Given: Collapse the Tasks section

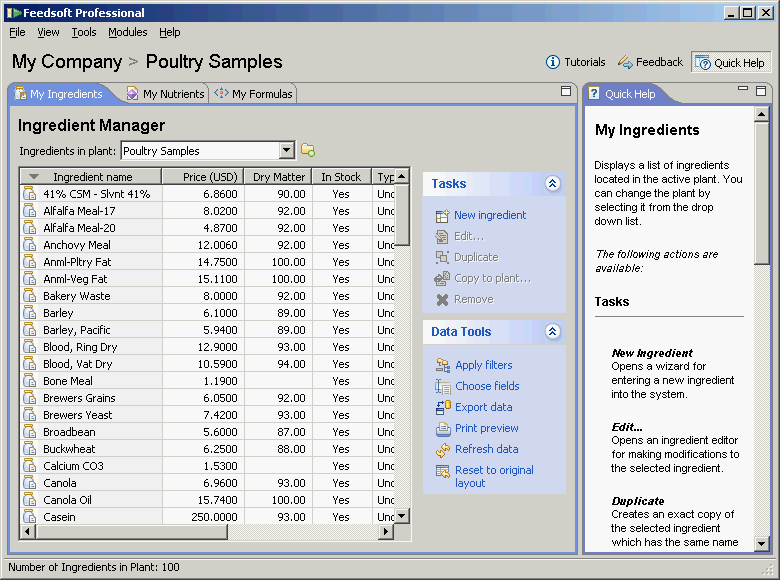Looking at the screenshot, I should (552, 184).
